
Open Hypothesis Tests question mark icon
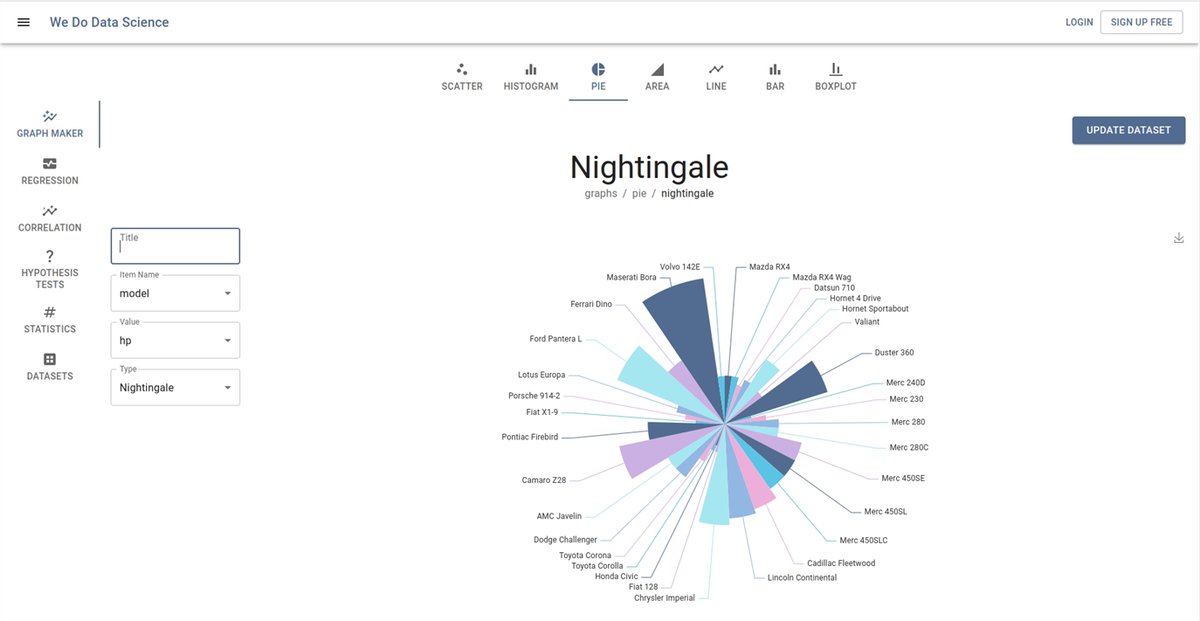[x=50, y=257]
